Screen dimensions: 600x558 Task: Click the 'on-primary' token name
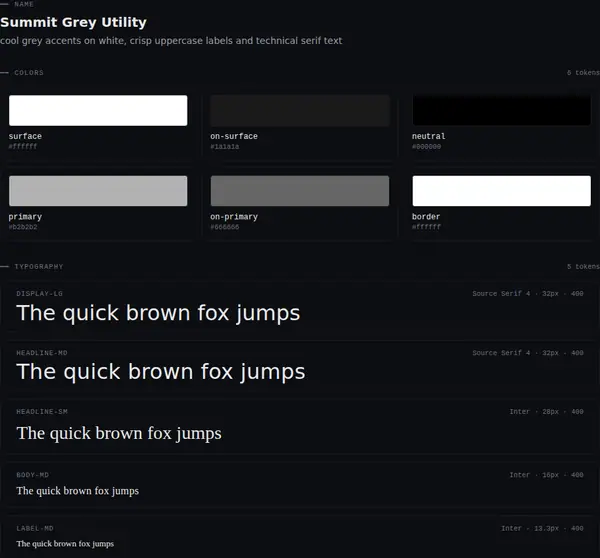(x=234, y=217)
